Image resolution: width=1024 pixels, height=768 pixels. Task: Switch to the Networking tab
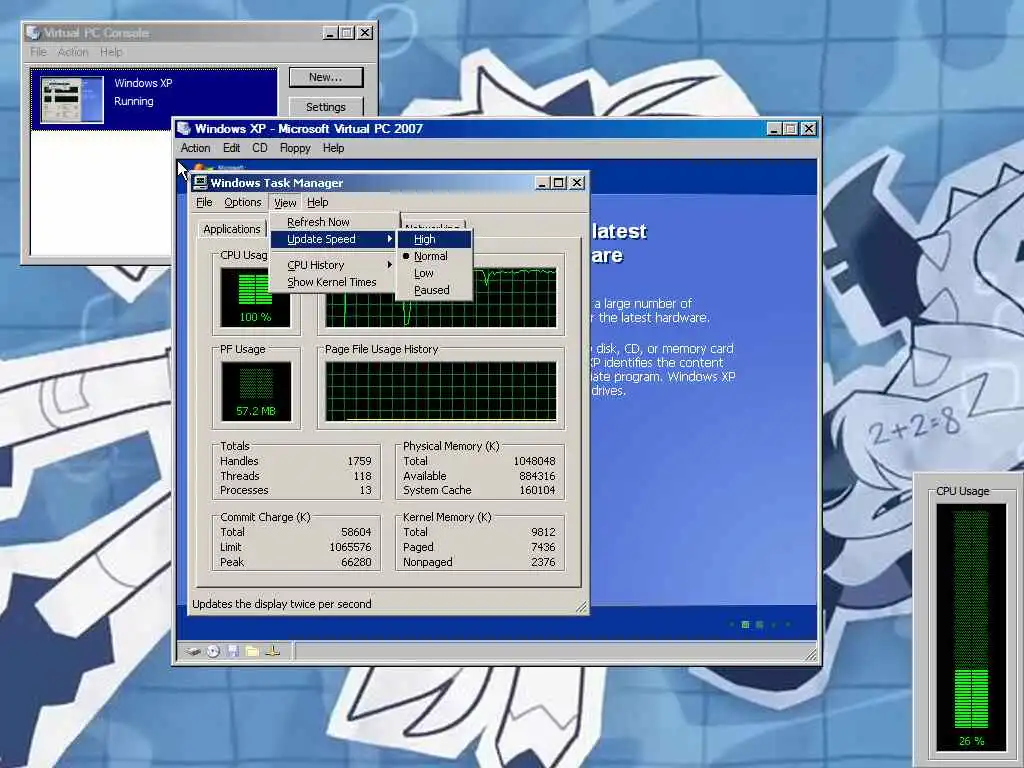tap(432, 226)
